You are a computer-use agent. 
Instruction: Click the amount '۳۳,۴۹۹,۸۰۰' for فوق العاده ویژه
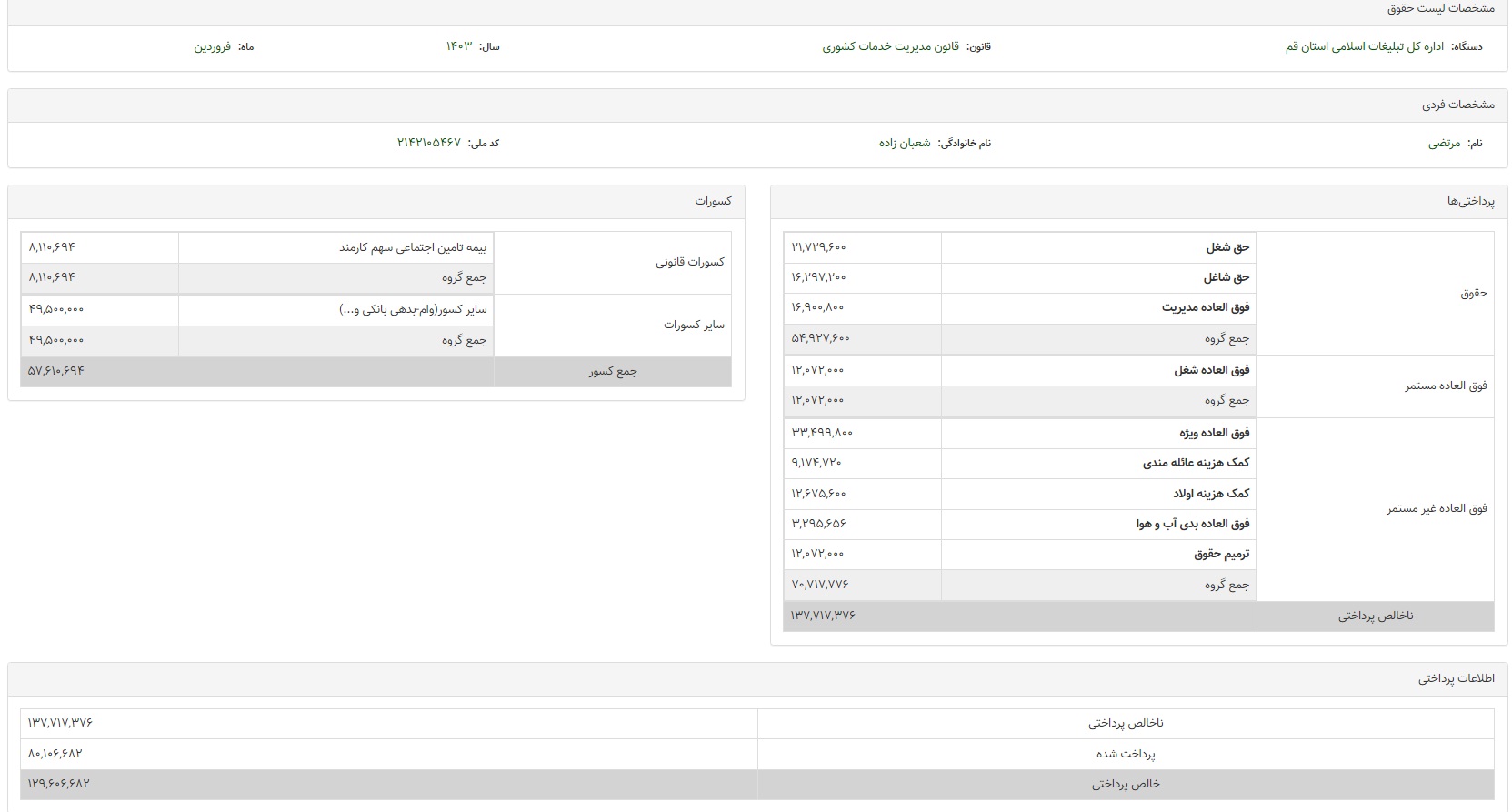[822, 434]
